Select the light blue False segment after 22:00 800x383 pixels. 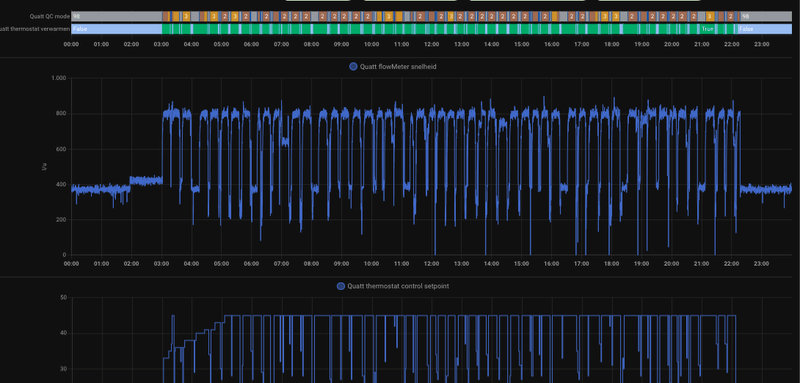765,29
